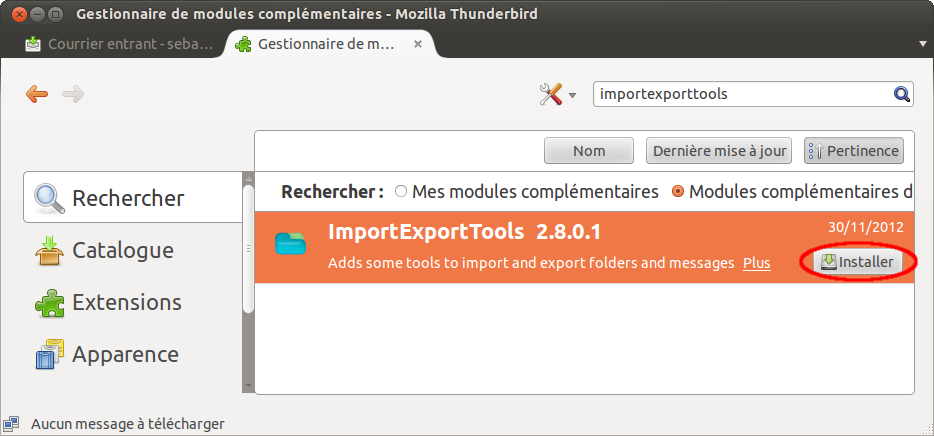Viewport: 934px width, 436px height.
Task: Click the magnifier icon in search field
Action: click(x=901, y=94)
